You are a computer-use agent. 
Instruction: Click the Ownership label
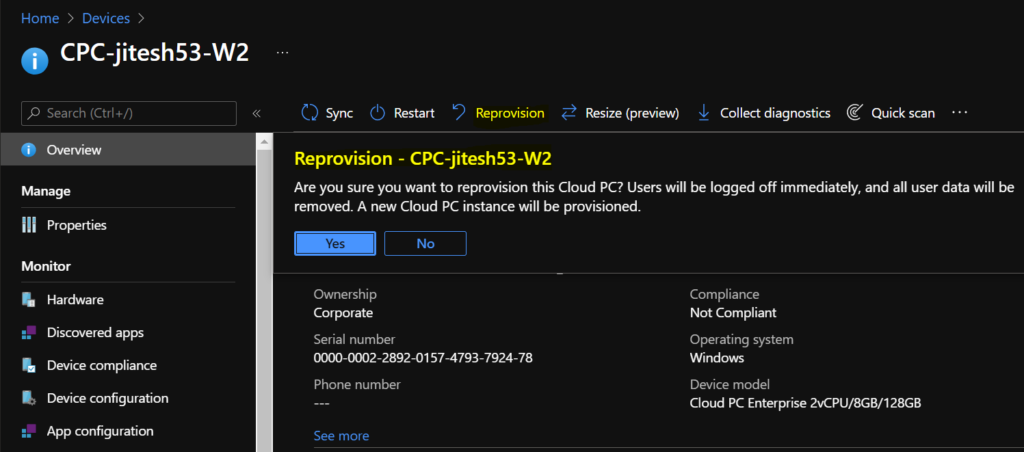coord(345,295)
